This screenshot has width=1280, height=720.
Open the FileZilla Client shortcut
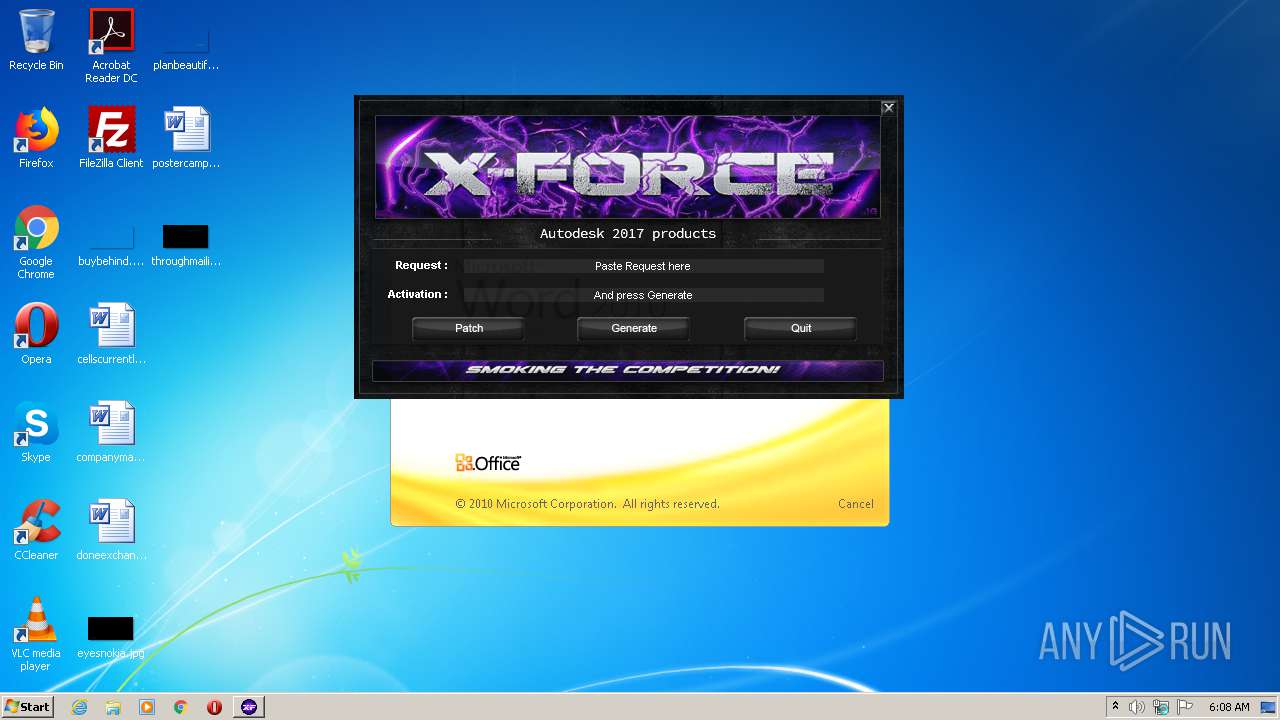pyautogui.click(x=111, y=138)
